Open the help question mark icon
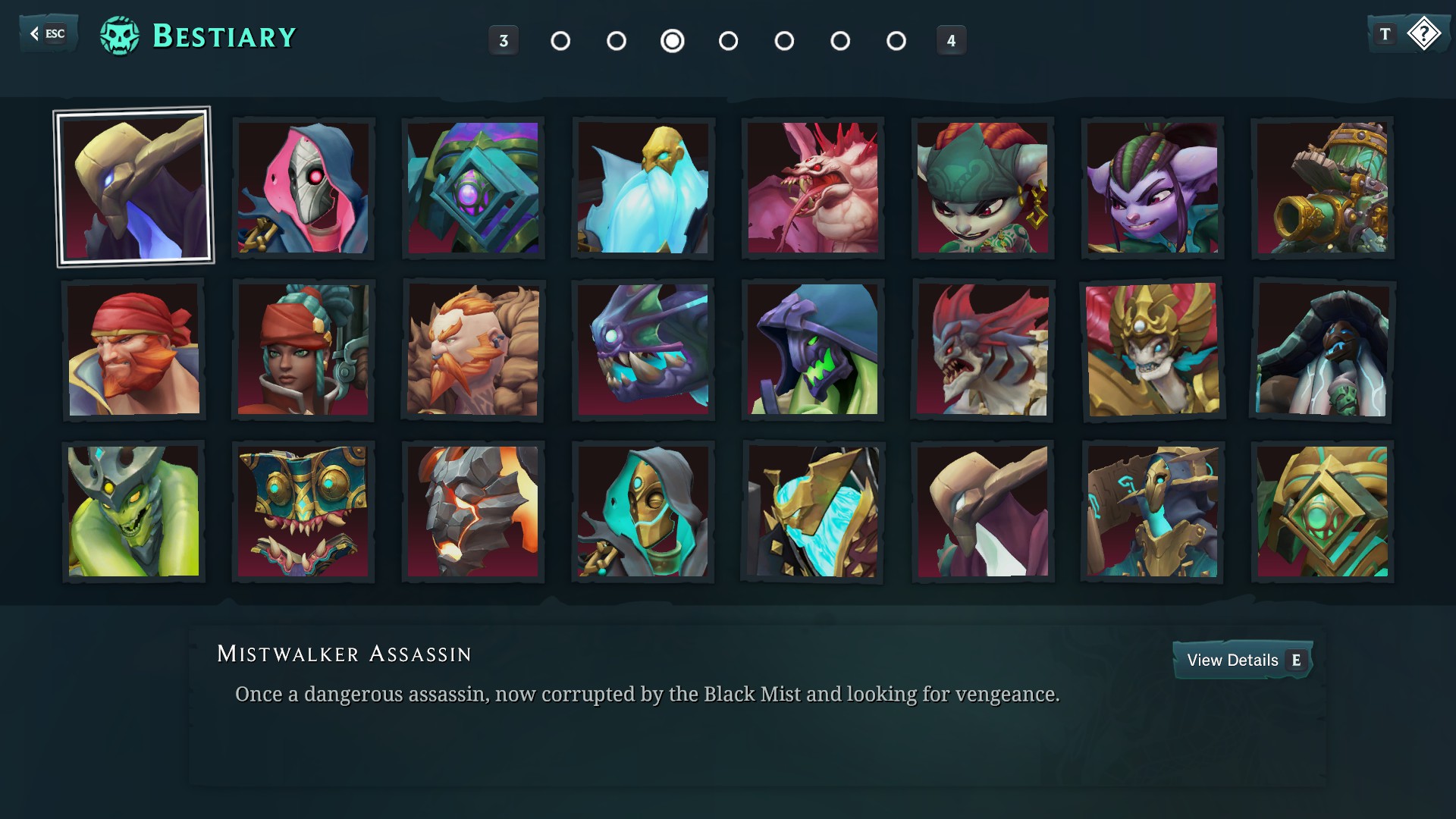Image resolution: width=1456 pixels, height=819 pixels. click(x=1424, y=33)
